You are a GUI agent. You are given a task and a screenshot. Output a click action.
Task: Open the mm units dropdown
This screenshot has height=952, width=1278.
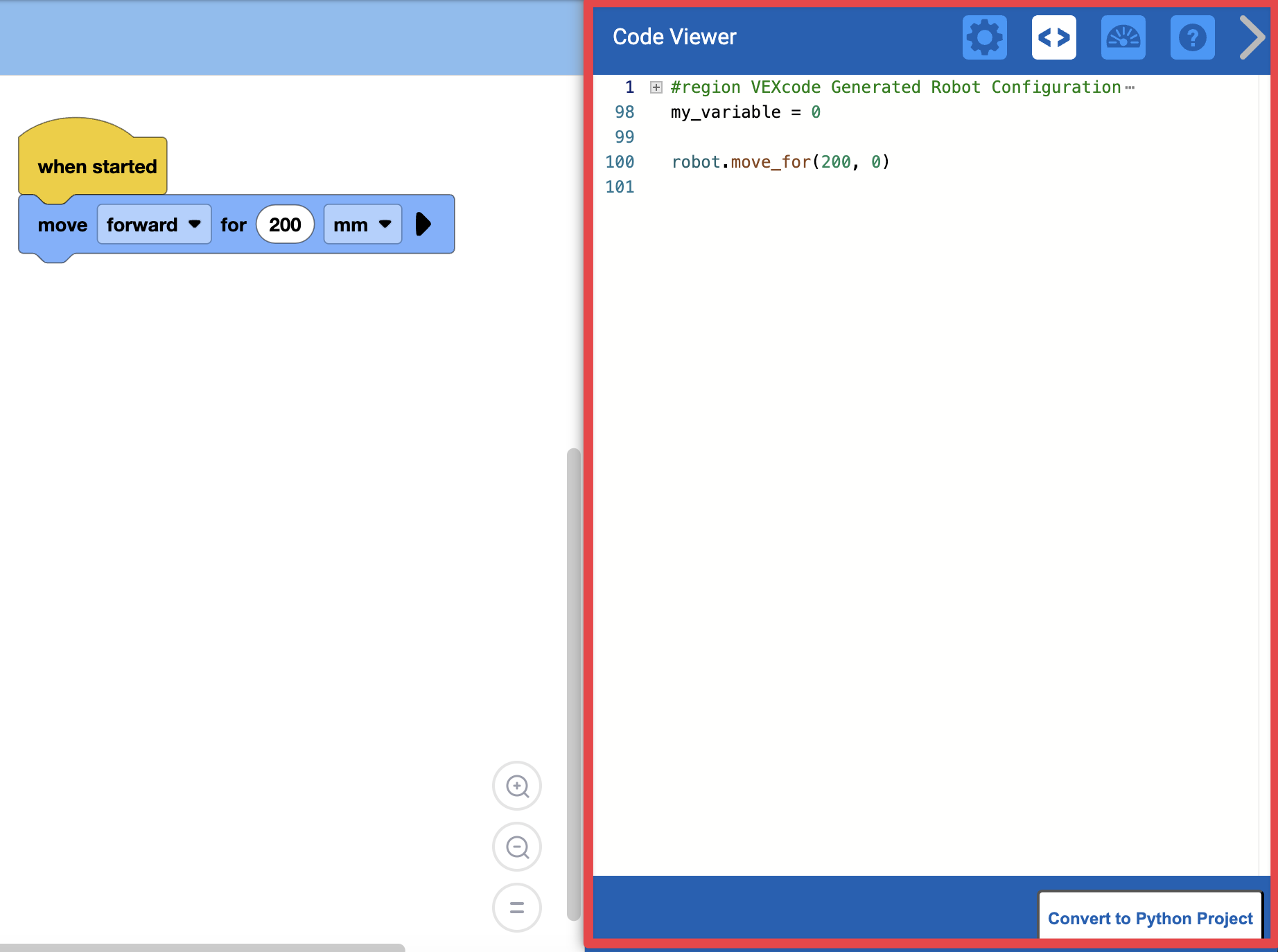385,224
